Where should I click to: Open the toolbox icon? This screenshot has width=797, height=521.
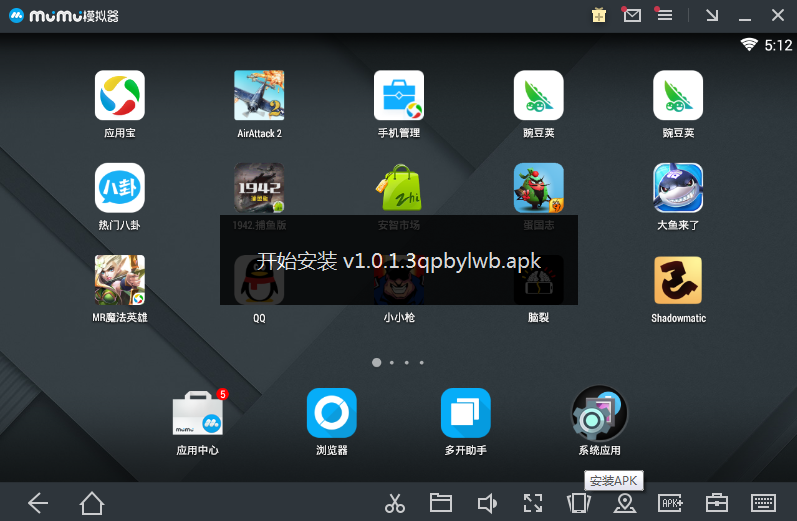(717, 503)
